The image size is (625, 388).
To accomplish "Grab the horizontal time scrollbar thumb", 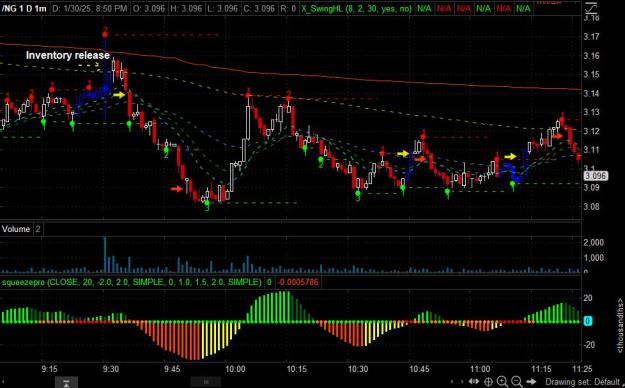I will pyautogui.click(x=206, y=382).
